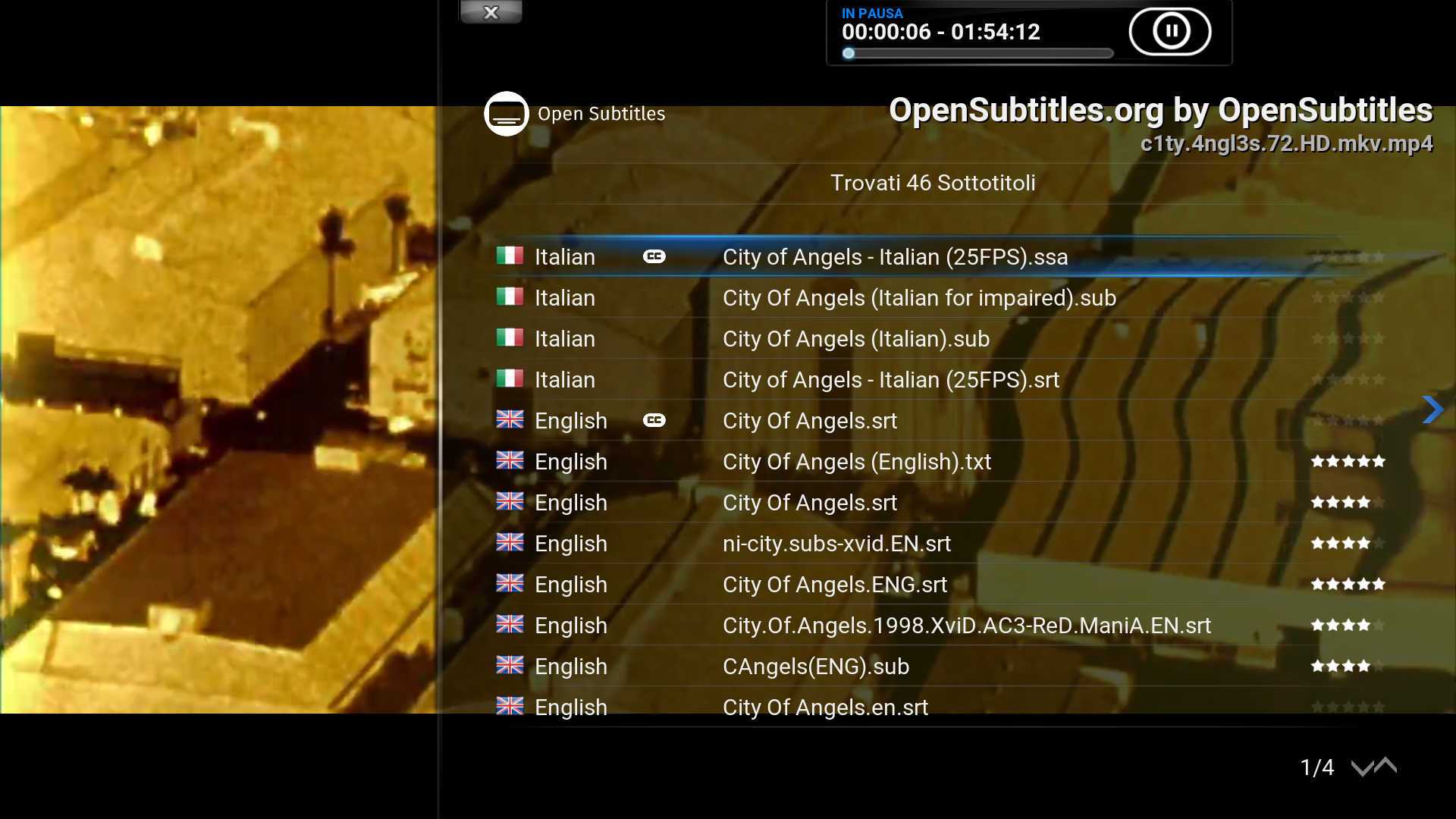Select City Of Angels.en.srt subtitle
The image size is (1456, 819).
(940, 708)
